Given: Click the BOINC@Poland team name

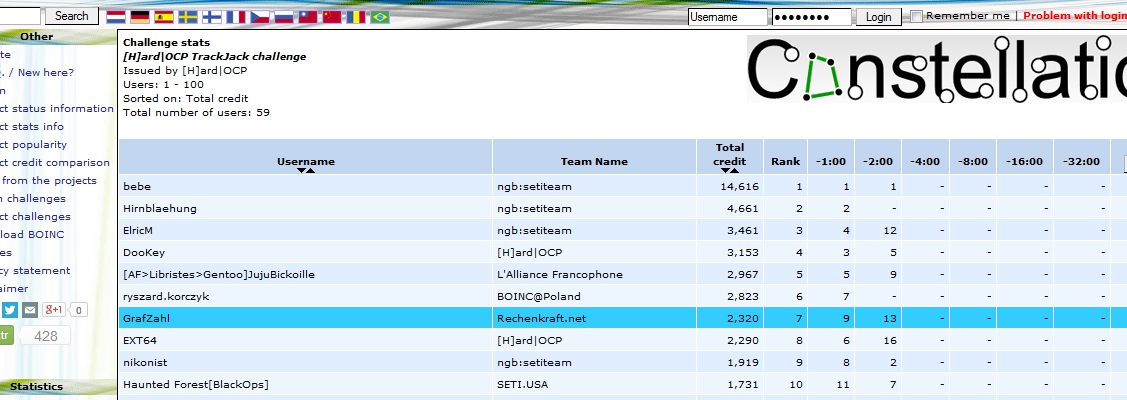Looking at the screenshot, I should pos(538,296).
